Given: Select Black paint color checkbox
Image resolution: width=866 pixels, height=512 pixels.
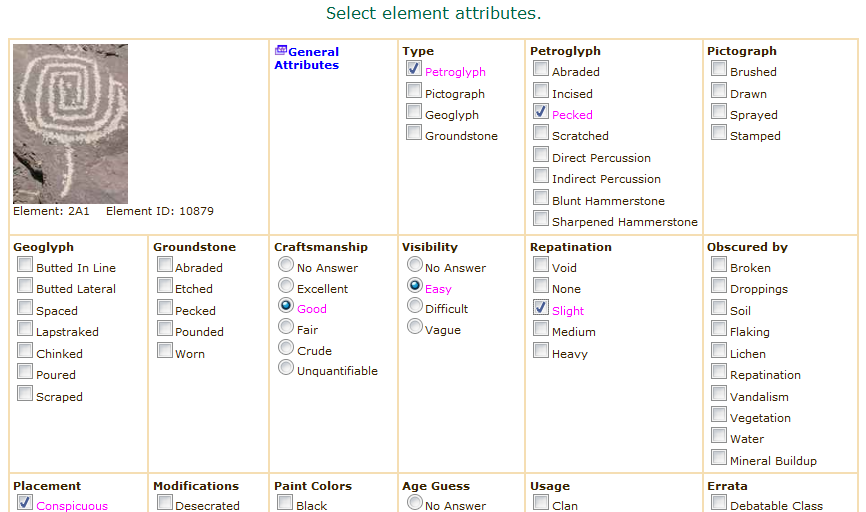Looking at the screenshot, I should pos(285,503).
